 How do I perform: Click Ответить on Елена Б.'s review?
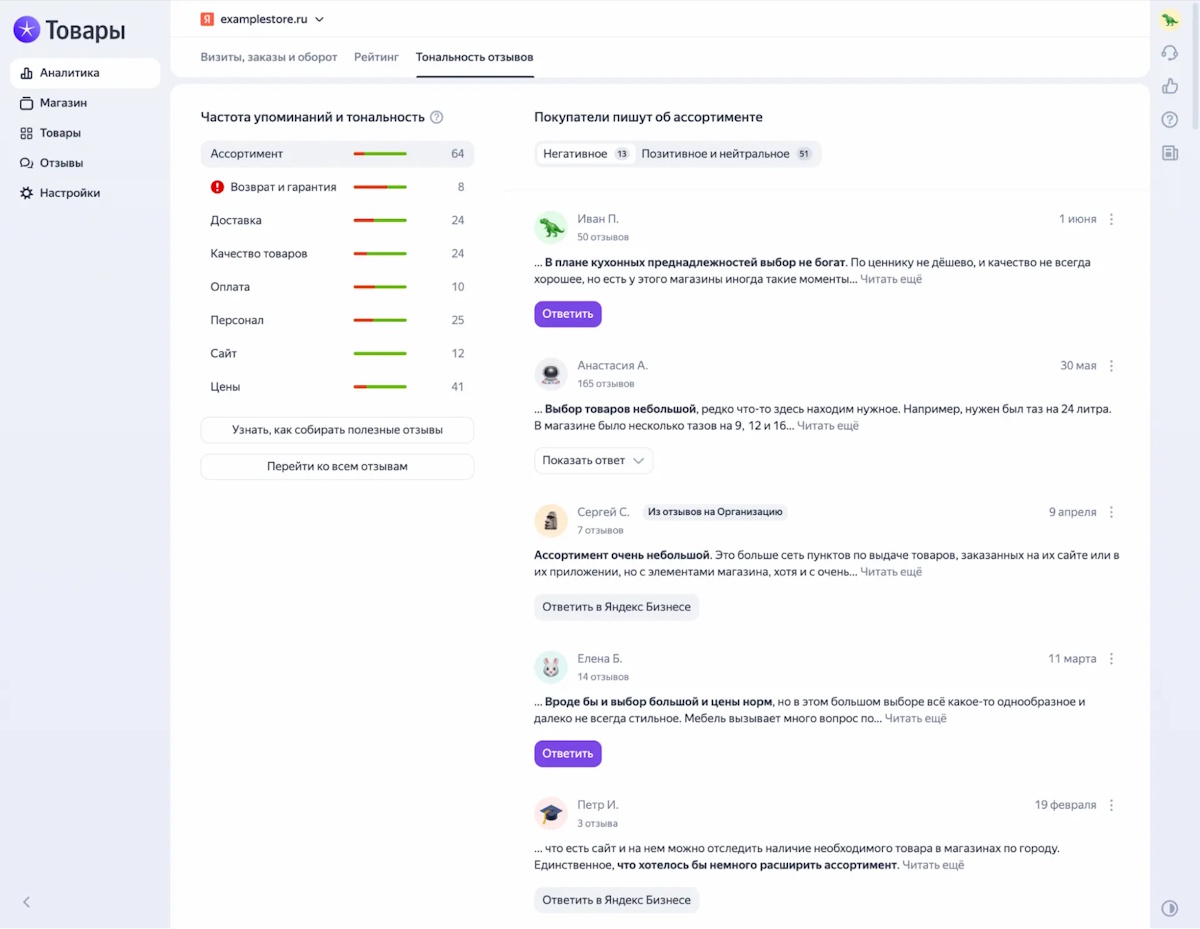[x=567, y=753]
